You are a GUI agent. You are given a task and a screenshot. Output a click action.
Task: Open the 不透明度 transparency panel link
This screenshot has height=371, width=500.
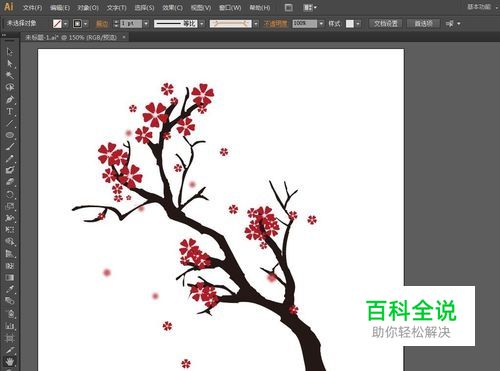point(275,24)
